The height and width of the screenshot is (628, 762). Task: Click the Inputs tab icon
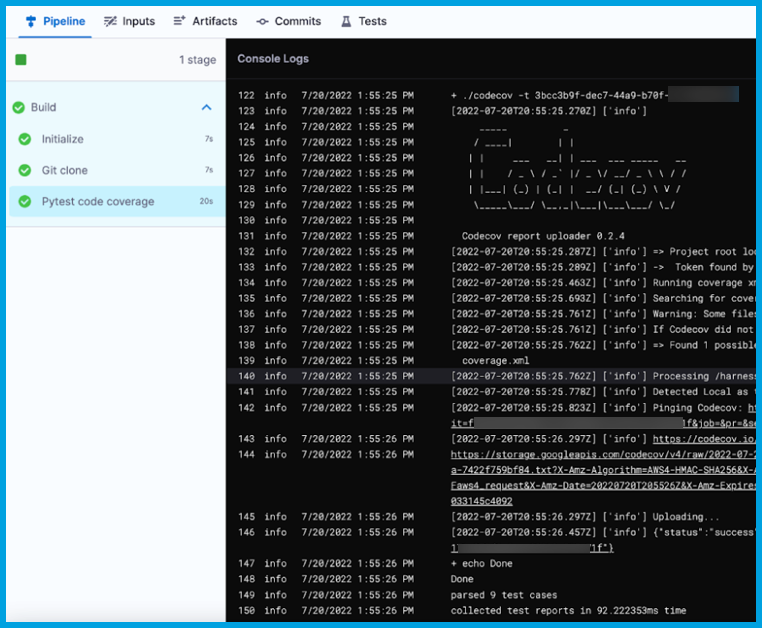[111, 21]
